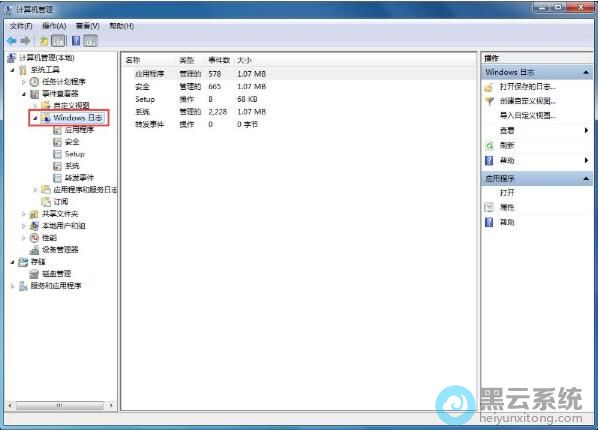Viewport: 598px width, 430px height.
Task: Click the Up One Level toolbar icon
Action: [x=44, y=41]
